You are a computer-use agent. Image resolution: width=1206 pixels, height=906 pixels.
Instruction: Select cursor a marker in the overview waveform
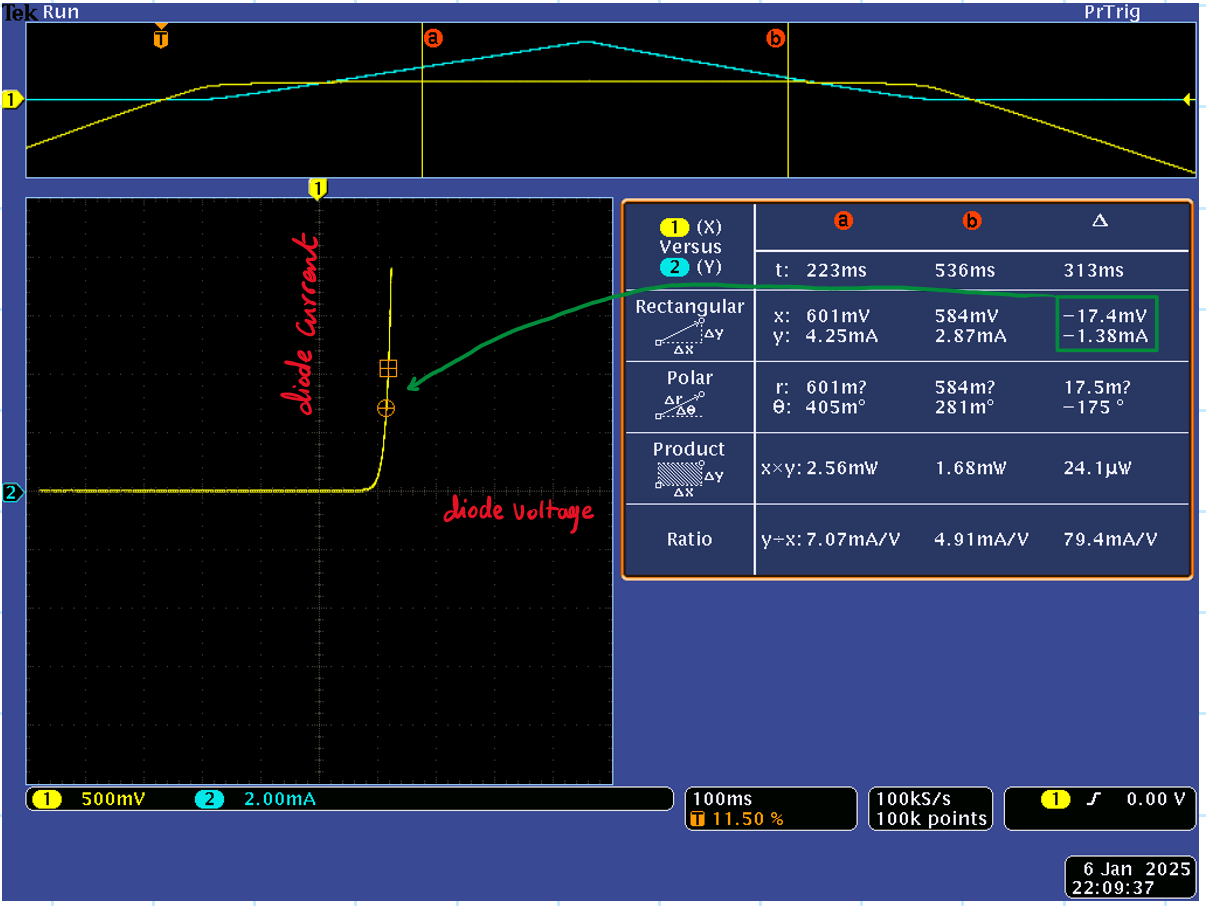click(x=433, y=38)
